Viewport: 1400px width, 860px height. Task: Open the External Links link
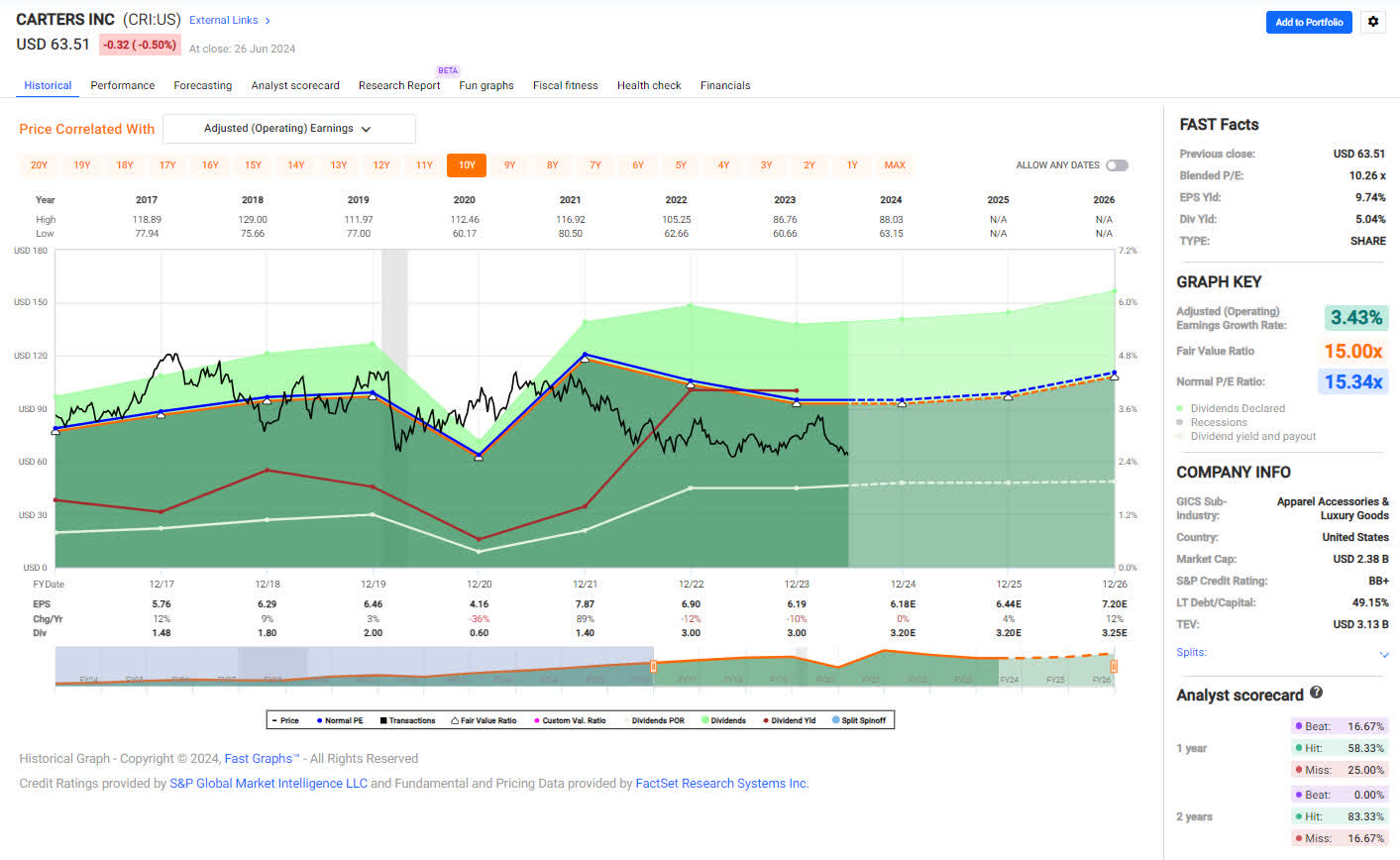224,20
